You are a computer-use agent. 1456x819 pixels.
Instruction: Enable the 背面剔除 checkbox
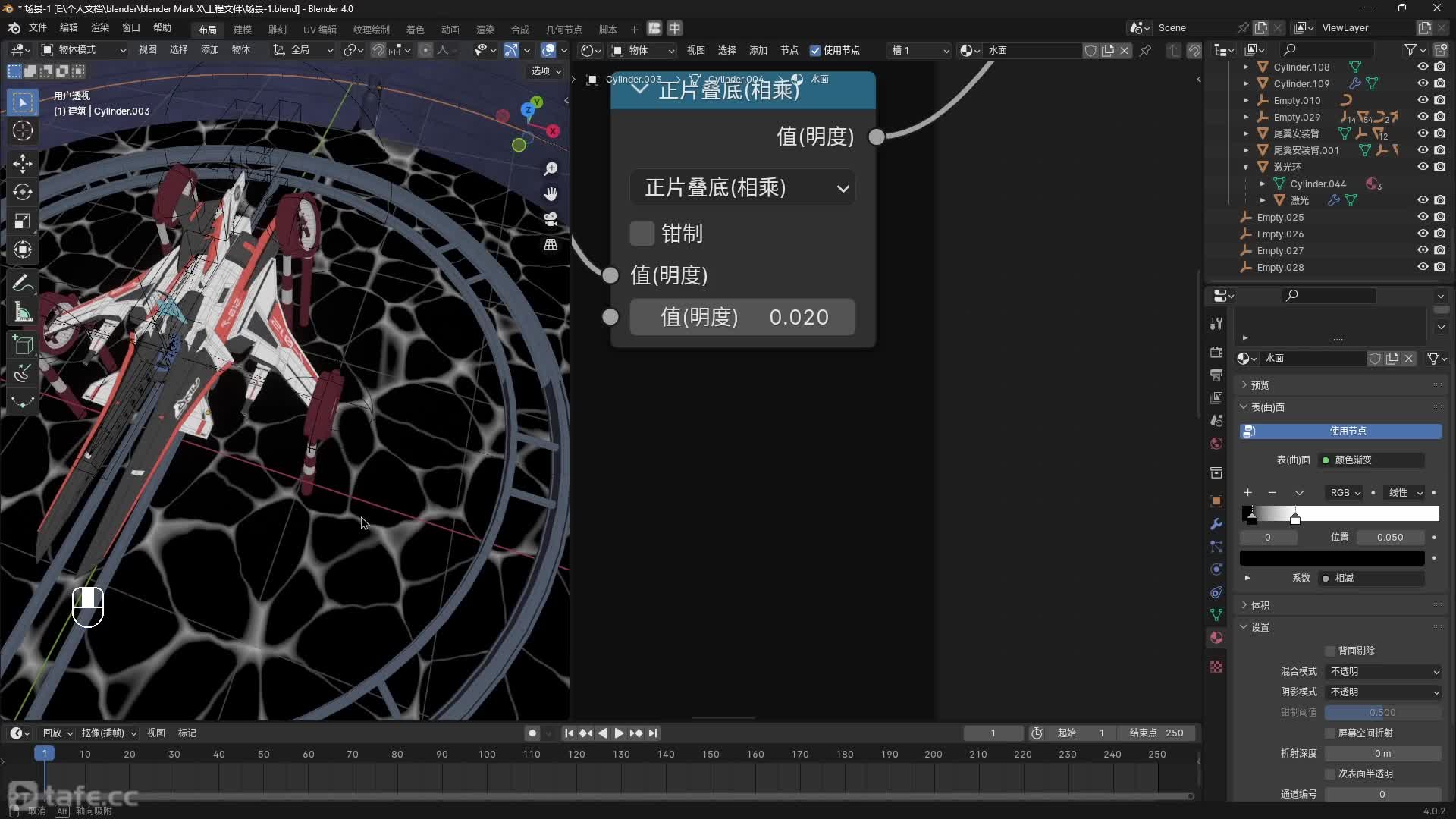click(x=1329, y=651)
